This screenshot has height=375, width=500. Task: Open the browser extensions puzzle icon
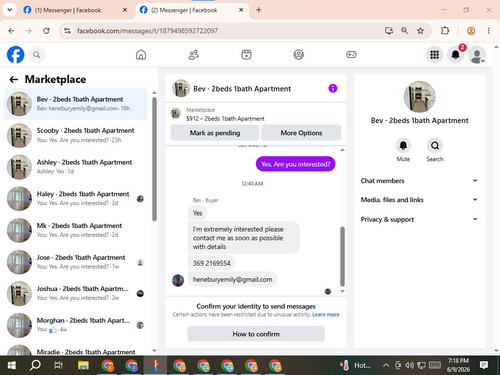(445, 31)
